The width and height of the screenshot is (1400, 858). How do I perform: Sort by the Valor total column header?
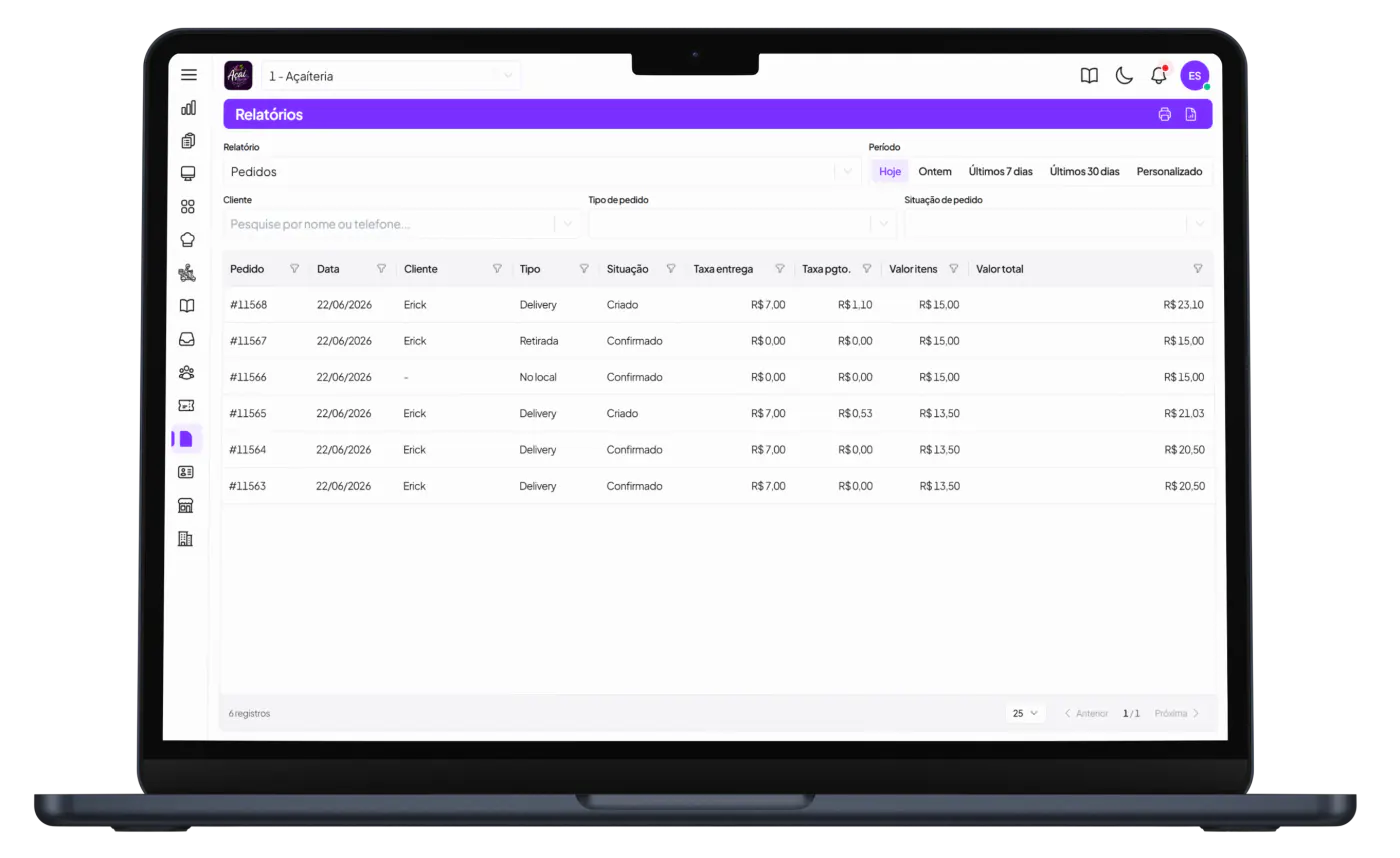tap(1000, 269)
